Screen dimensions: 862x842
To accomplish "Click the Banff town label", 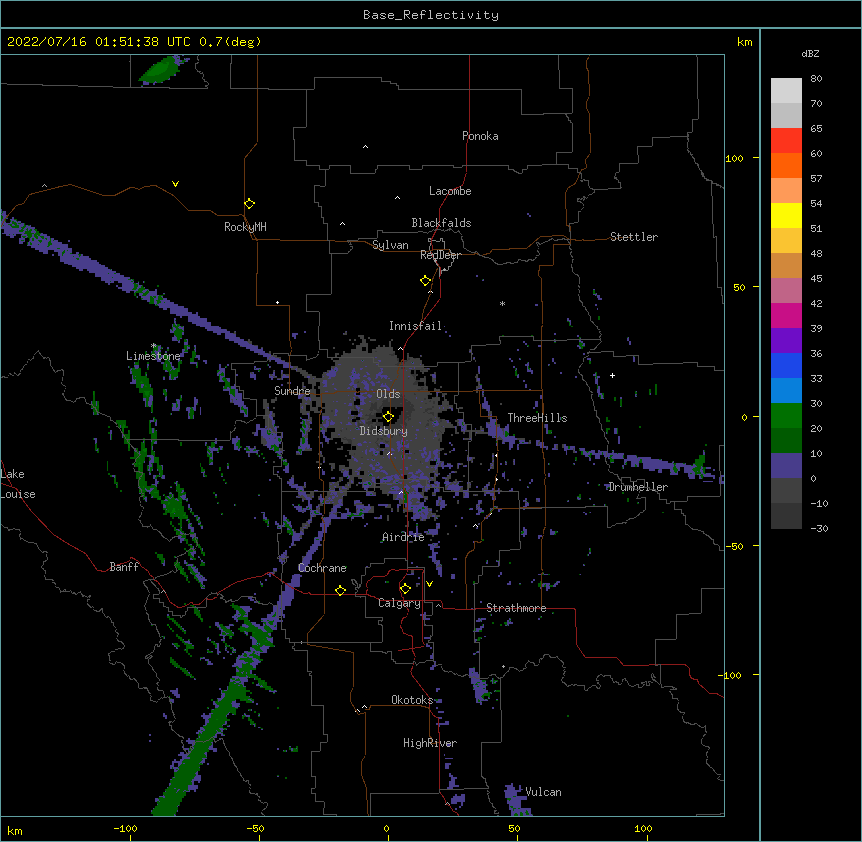I will point(124,567).
